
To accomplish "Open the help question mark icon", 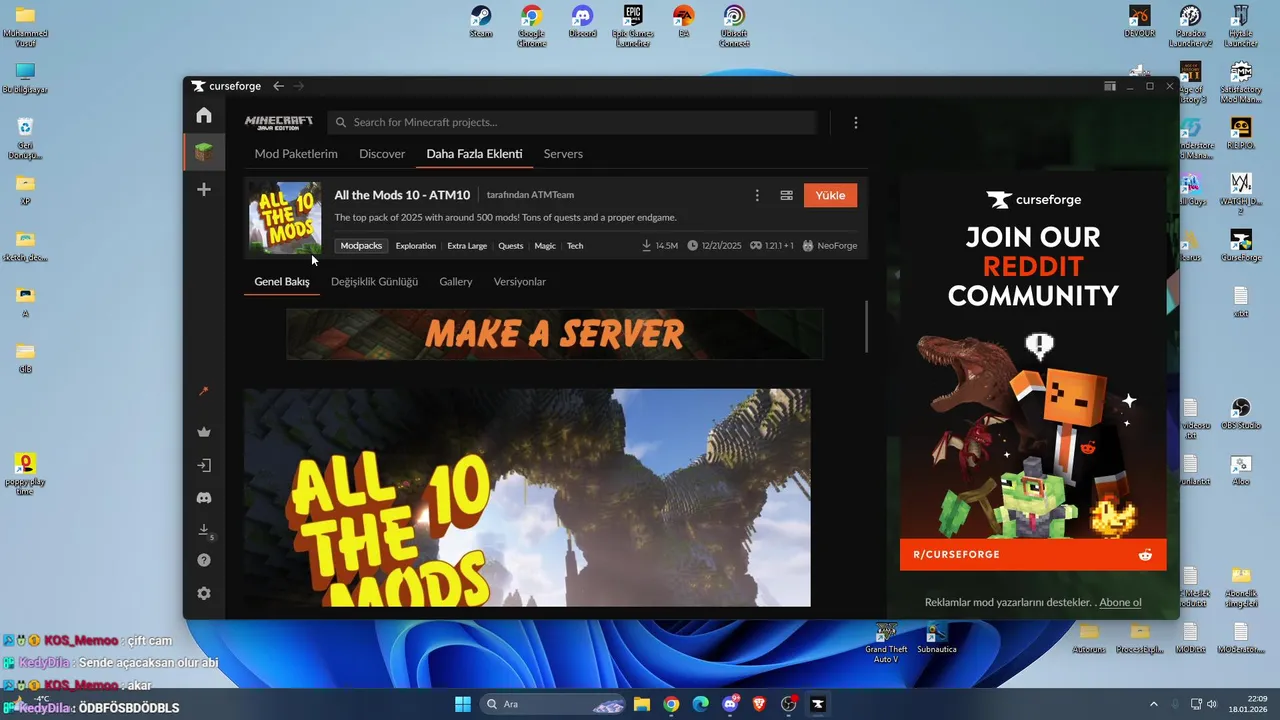I will pyautogui.click(x=204, y=561).
